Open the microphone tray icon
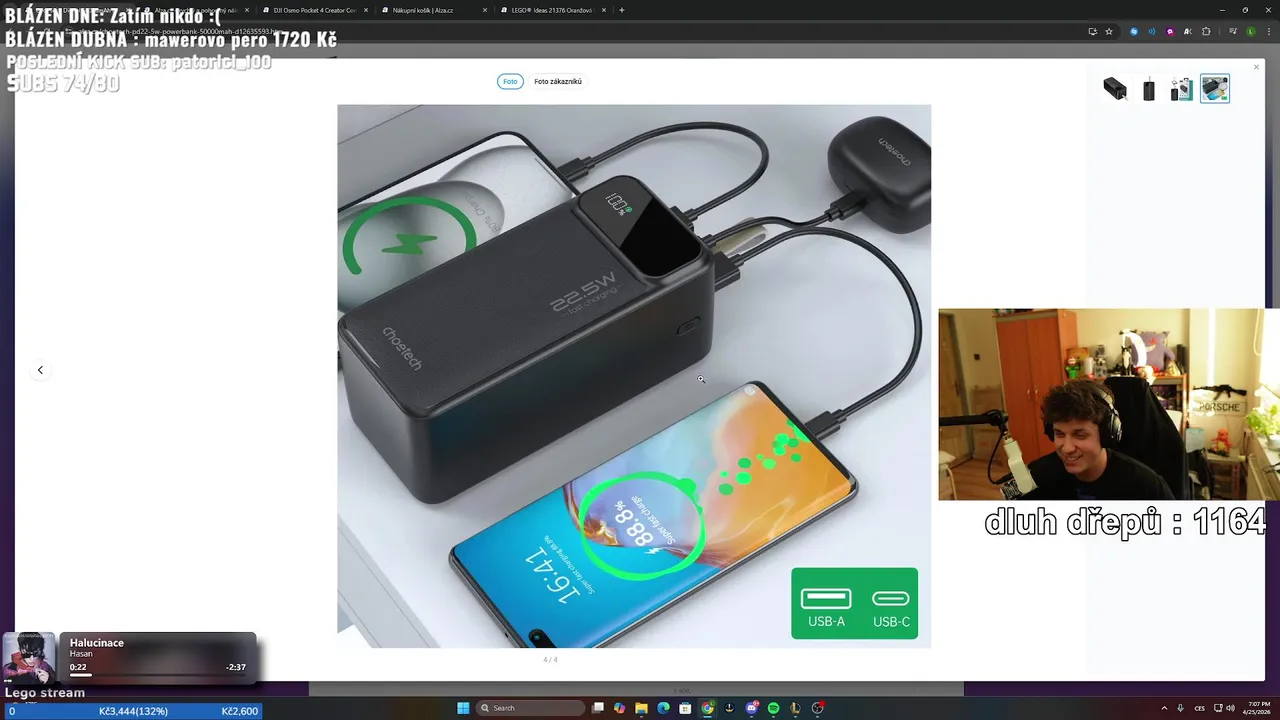This screenshot has height=720, width=1280. click(x=1180, y=708)
